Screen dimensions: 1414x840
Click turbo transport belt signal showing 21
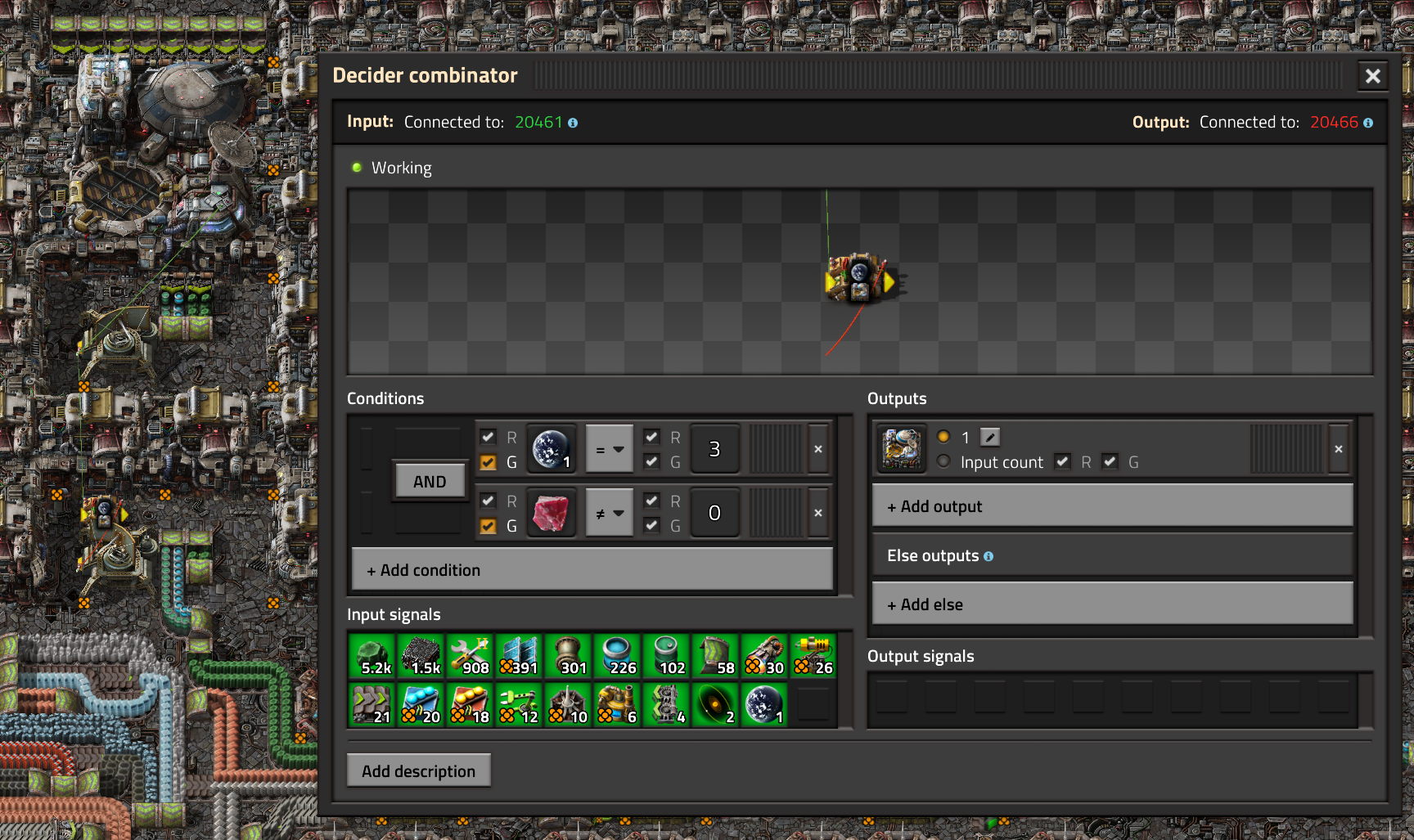[x=372, y=704]
